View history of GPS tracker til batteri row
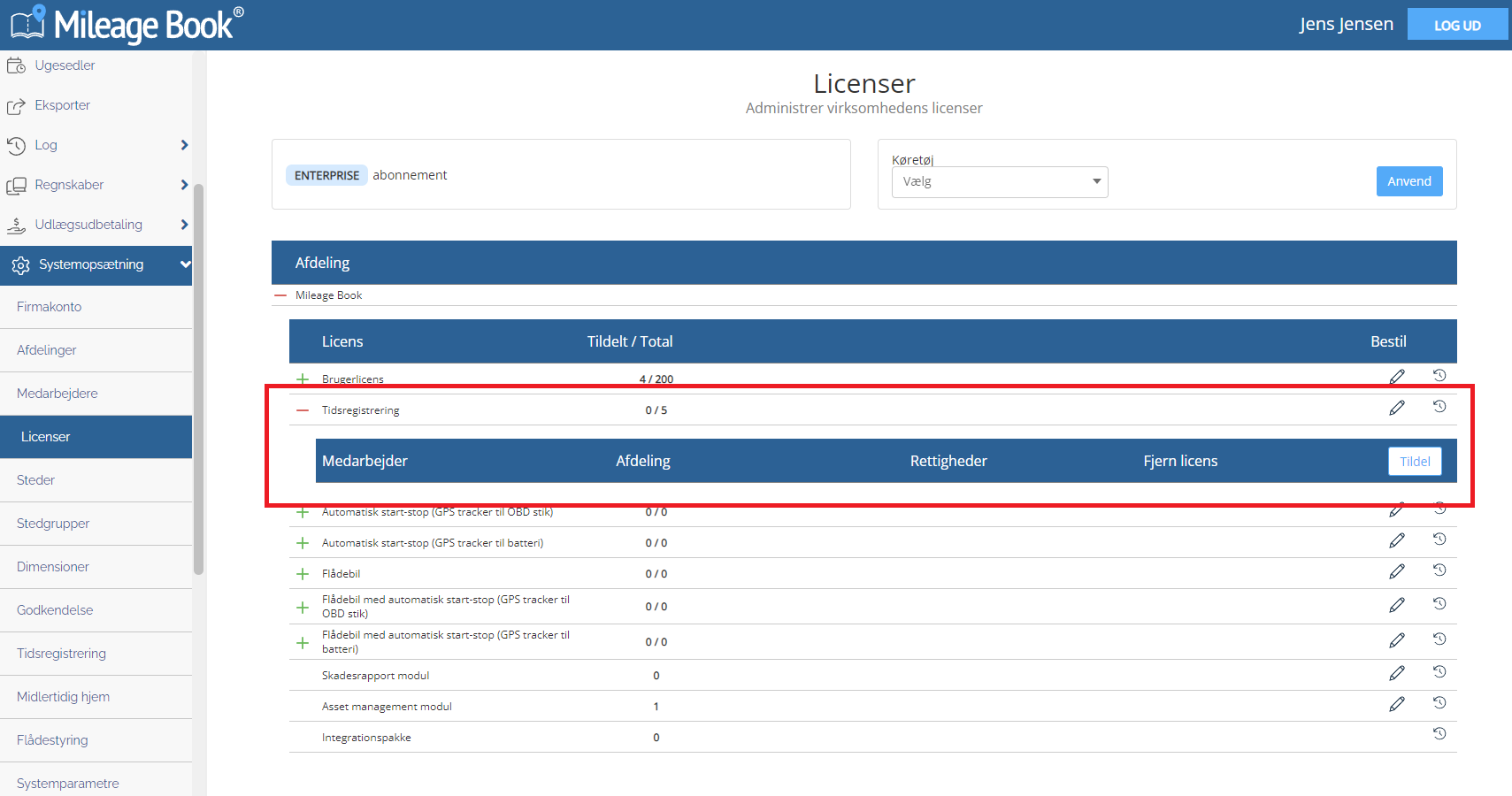Image resolution: width=1512 pixels, height=796 pixels. [1439, 539]
